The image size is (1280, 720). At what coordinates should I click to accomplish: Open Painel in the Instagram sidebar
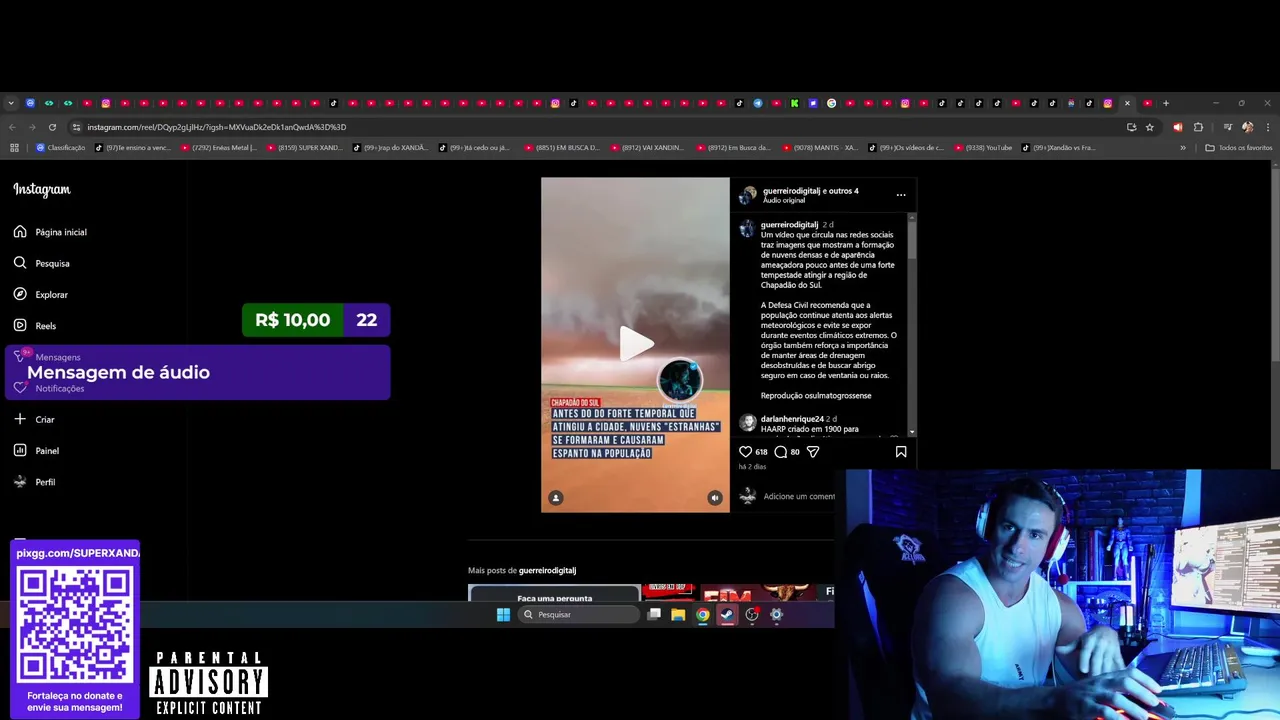tap(36, 451)
